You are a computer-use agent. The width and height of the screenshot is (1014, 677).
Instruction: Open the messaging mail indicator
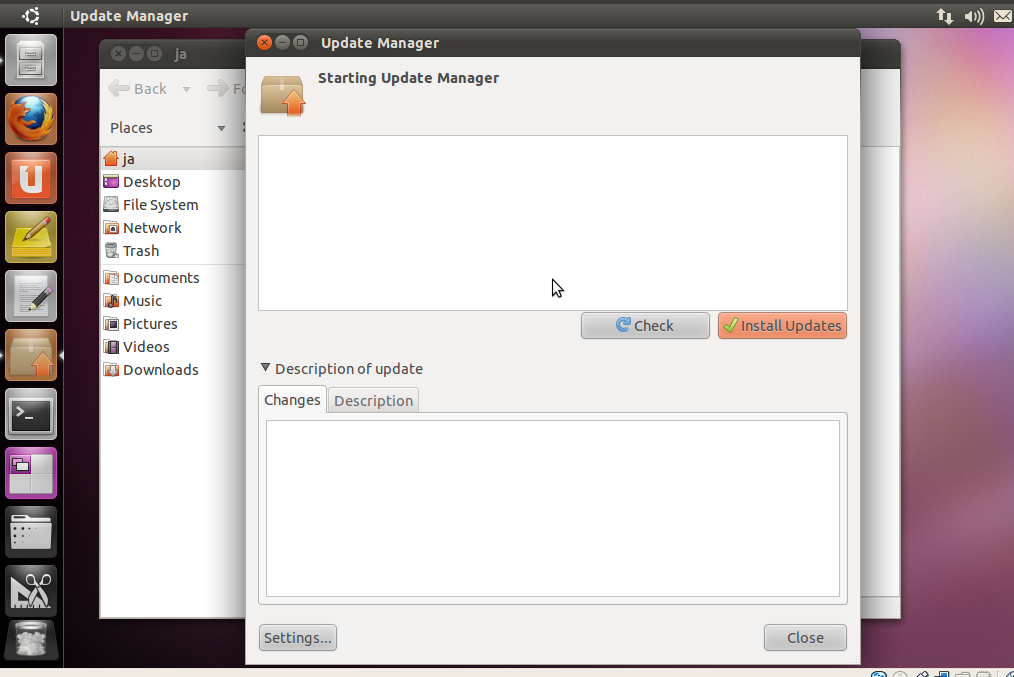coord(1003,16)
